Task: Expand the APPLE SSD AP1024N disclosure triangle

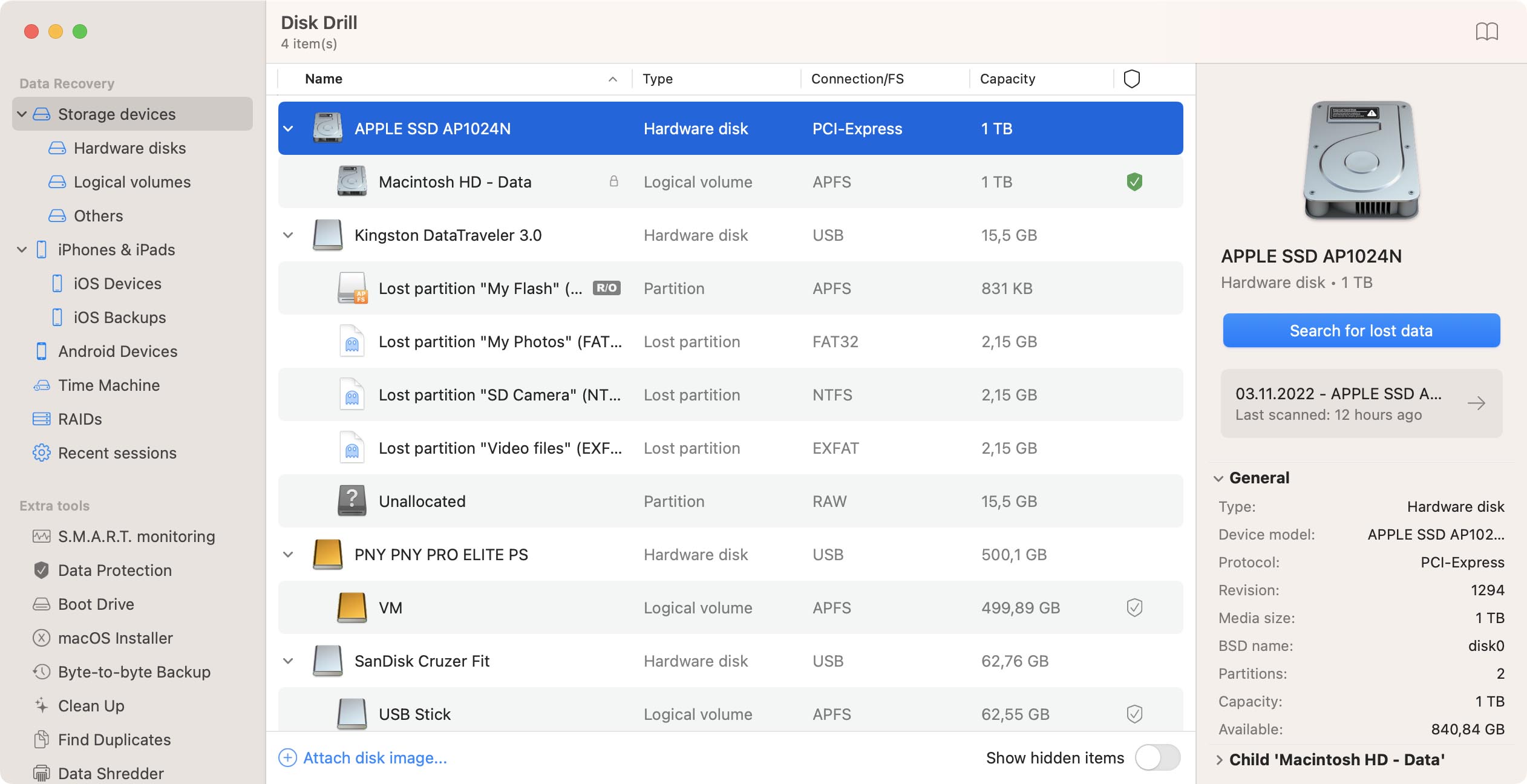Action: click(x=287, y=128)
